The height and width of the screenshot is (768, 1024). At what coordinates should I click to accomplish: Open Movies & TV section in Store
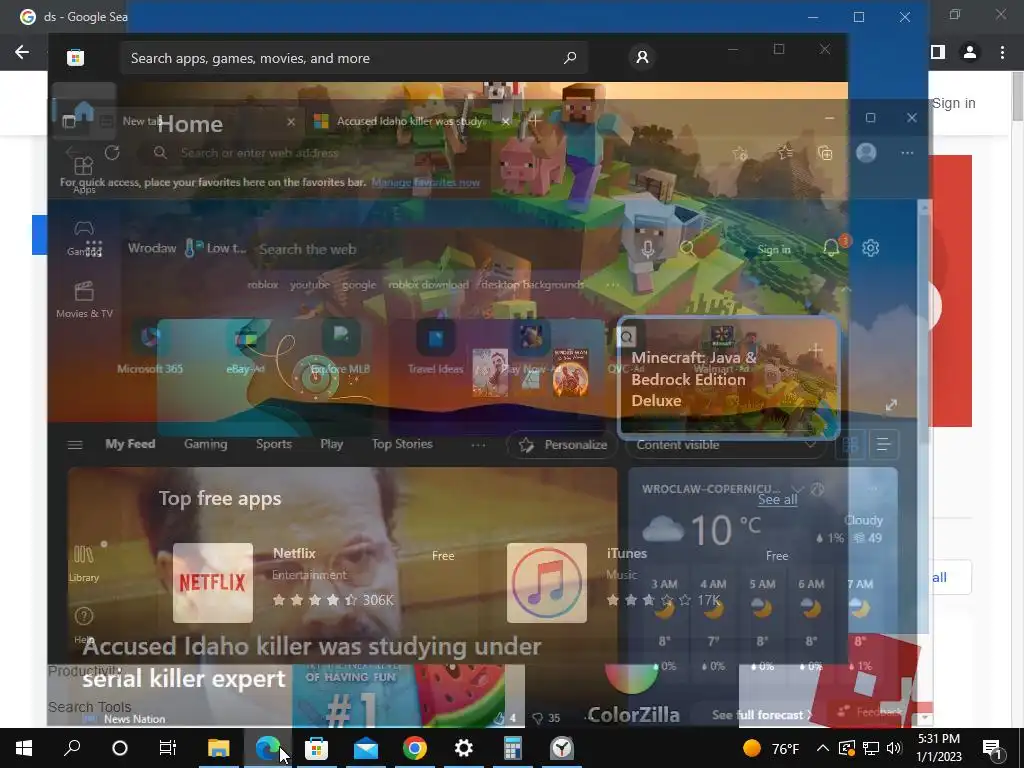tap(84, 300)
